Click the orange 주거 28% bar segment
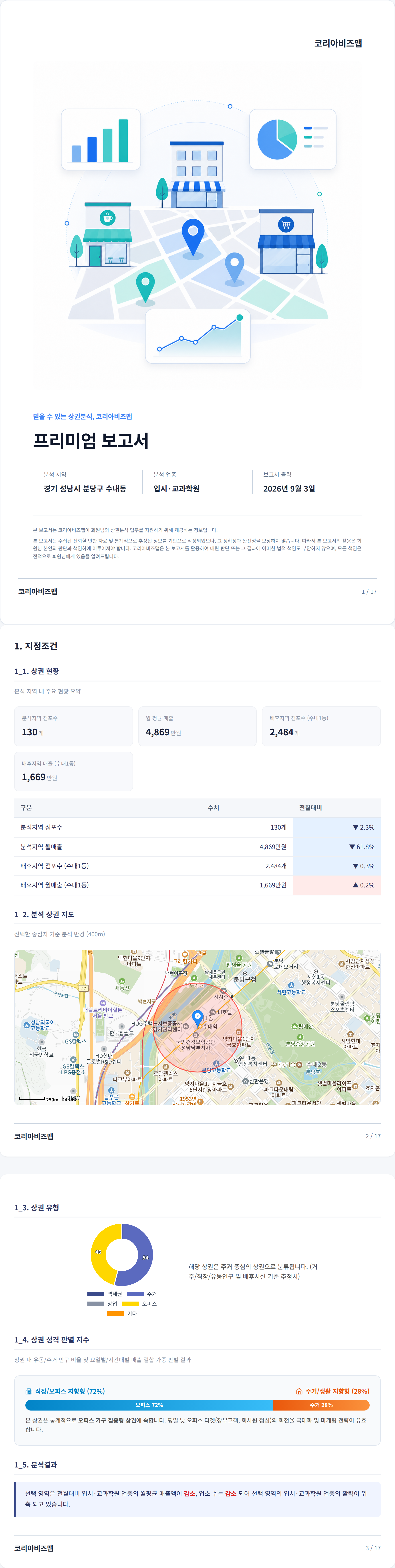 321,1405
